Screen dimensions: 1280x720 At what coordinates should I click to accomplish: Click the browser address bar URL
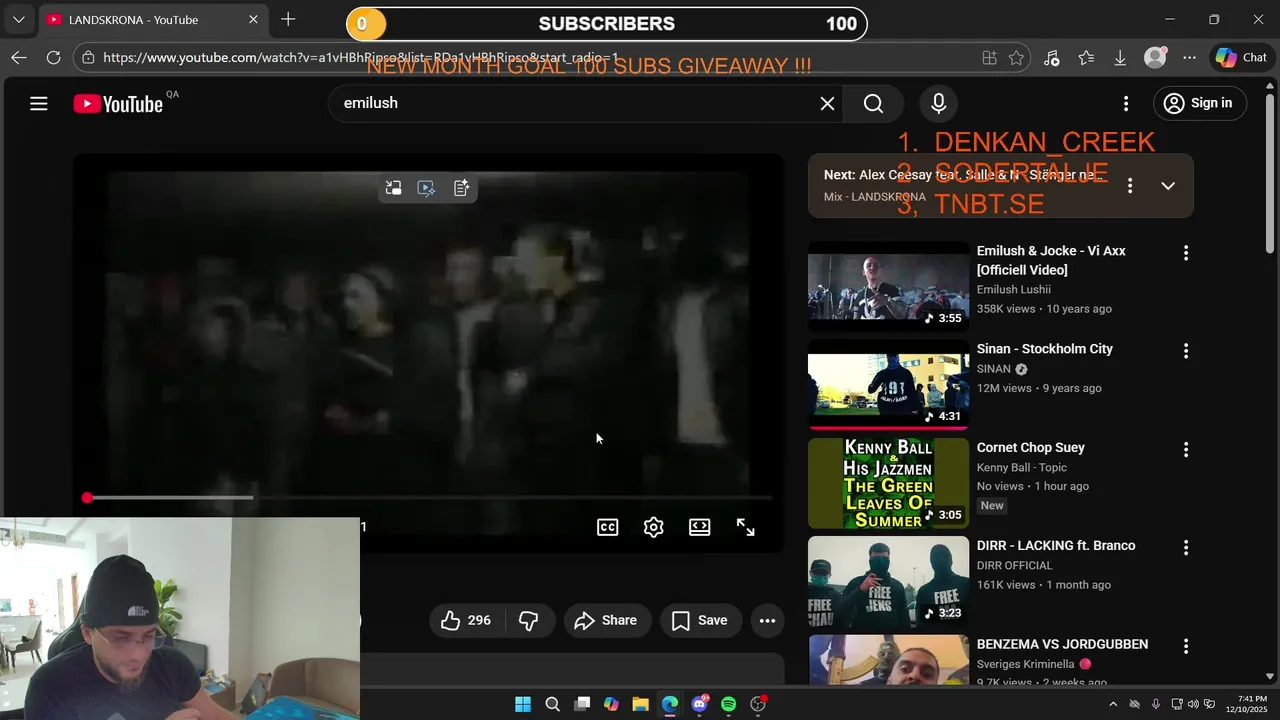click(x=360, y=58)
